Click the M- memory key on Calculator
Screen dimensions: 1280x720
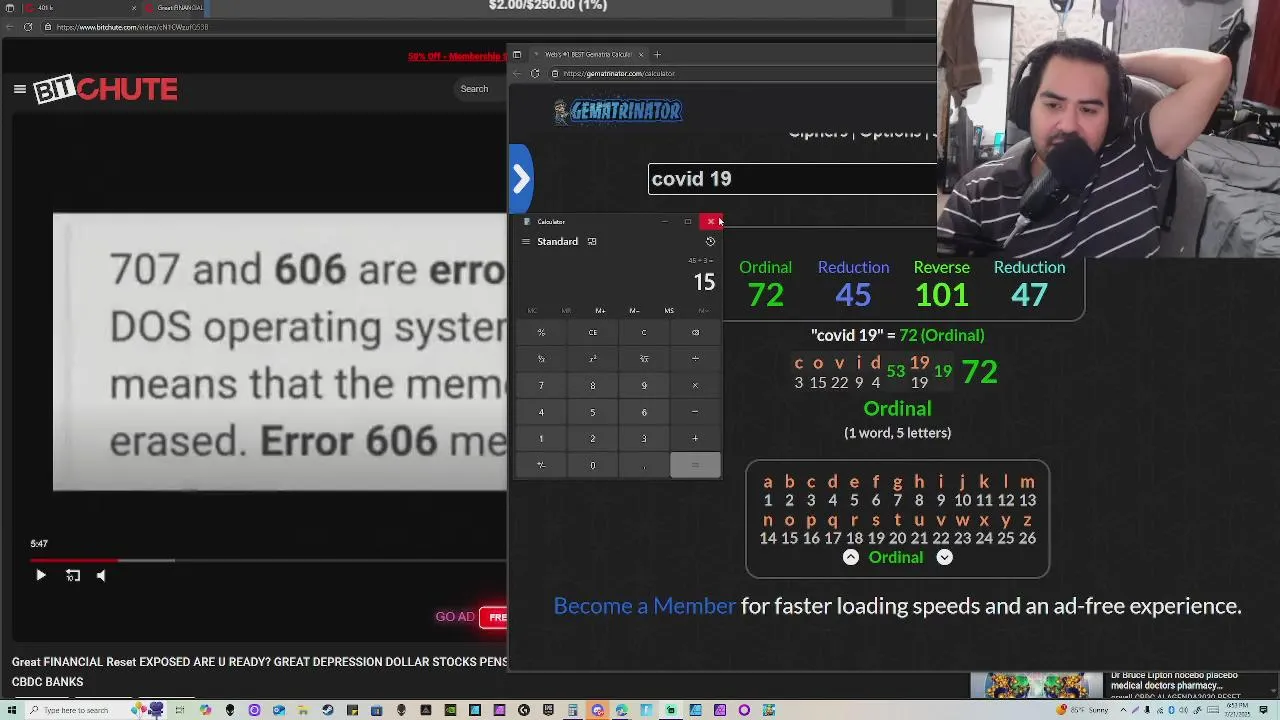click(x=634, y=310)
